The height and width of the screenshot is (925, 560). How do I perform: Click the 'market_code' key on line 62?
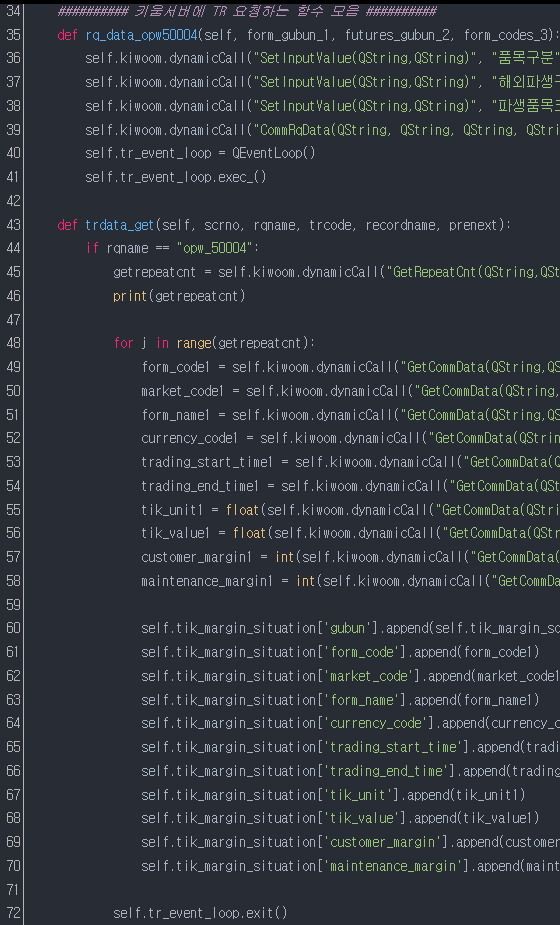tap(369, 676)
